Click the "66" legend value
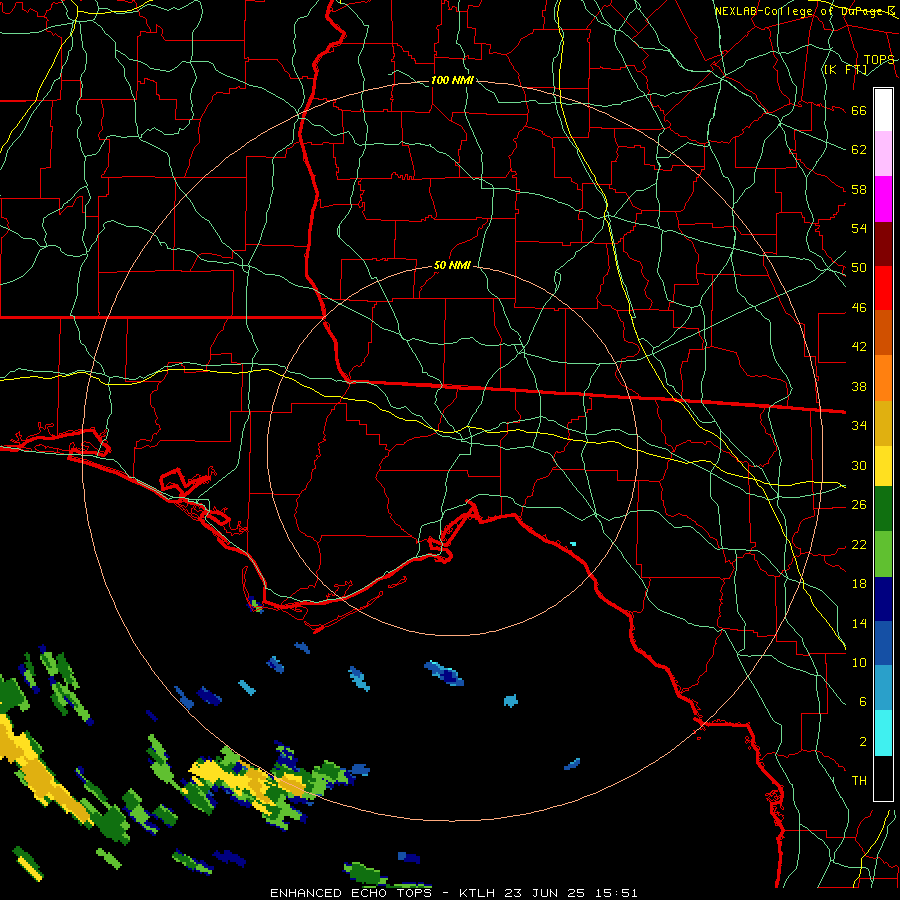 click(x=859, y=111)
